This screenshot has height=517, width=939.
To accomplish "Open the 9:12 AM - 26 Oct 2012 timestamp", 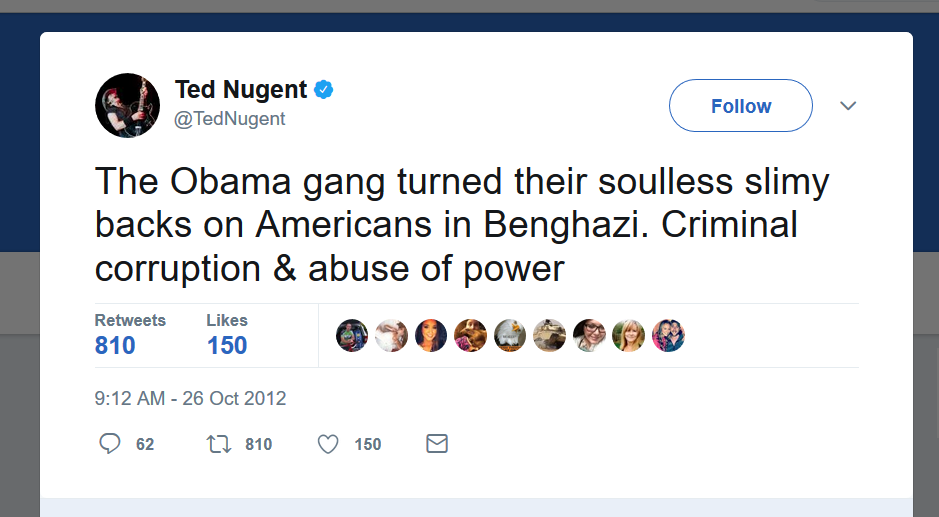I will [x=191, y=398].
